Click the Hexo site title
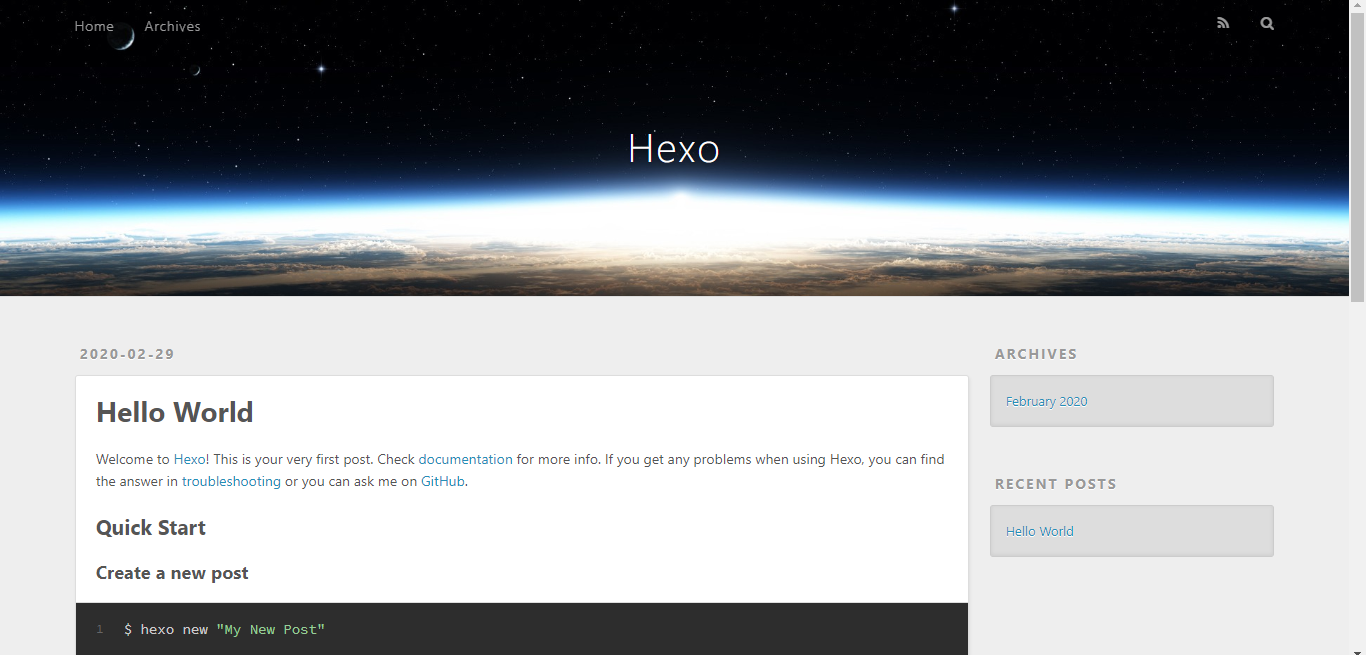Screen dimensions: 1366x655 point(674,149)
